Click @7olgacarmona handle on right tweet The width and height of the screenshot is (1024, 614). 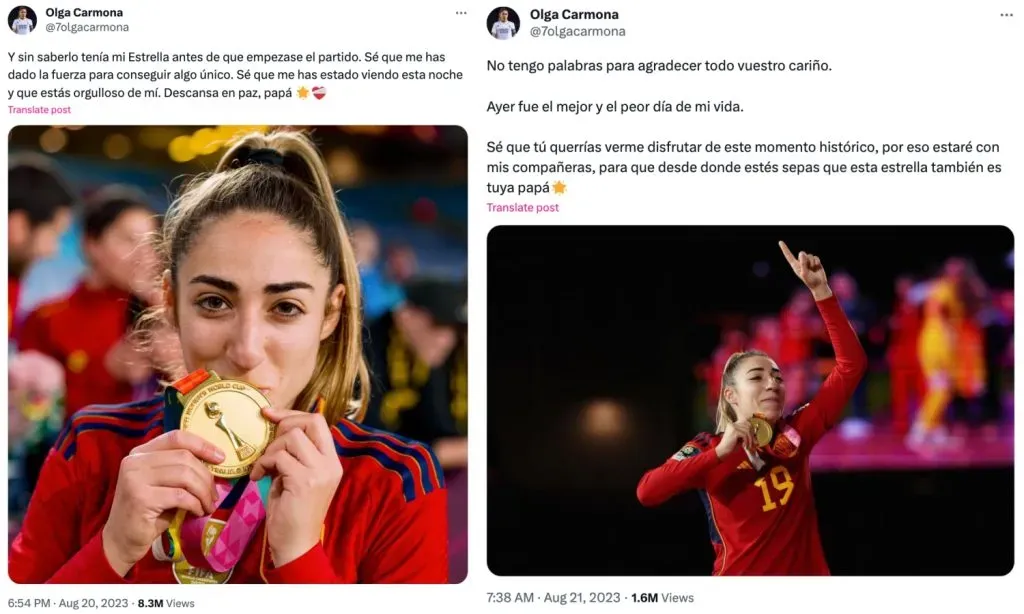coord(577,31)
